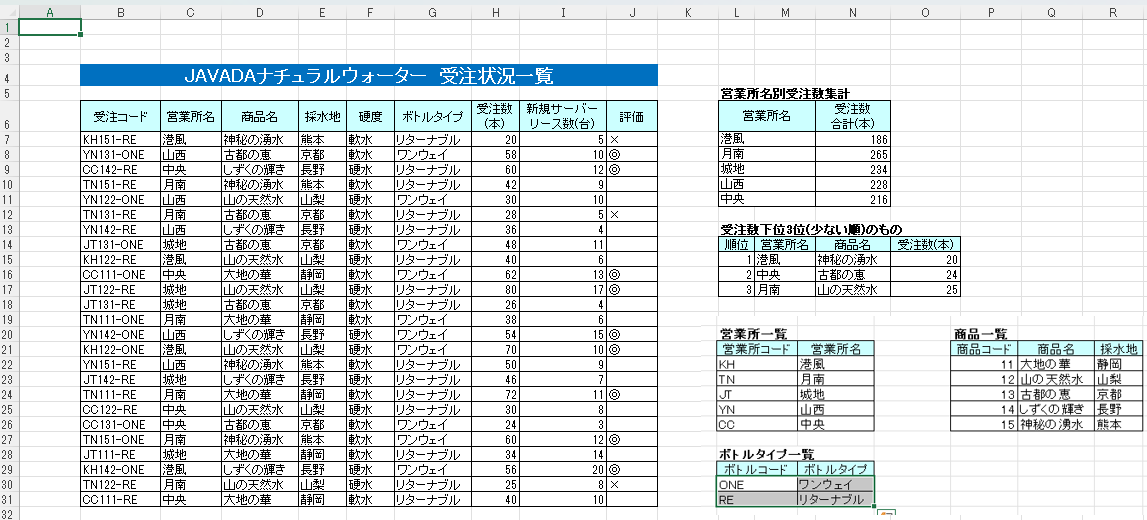Click the 受注数下位3位(少ない順)のもの heading
Screen dimensions: 1147x520
[813, 230]
